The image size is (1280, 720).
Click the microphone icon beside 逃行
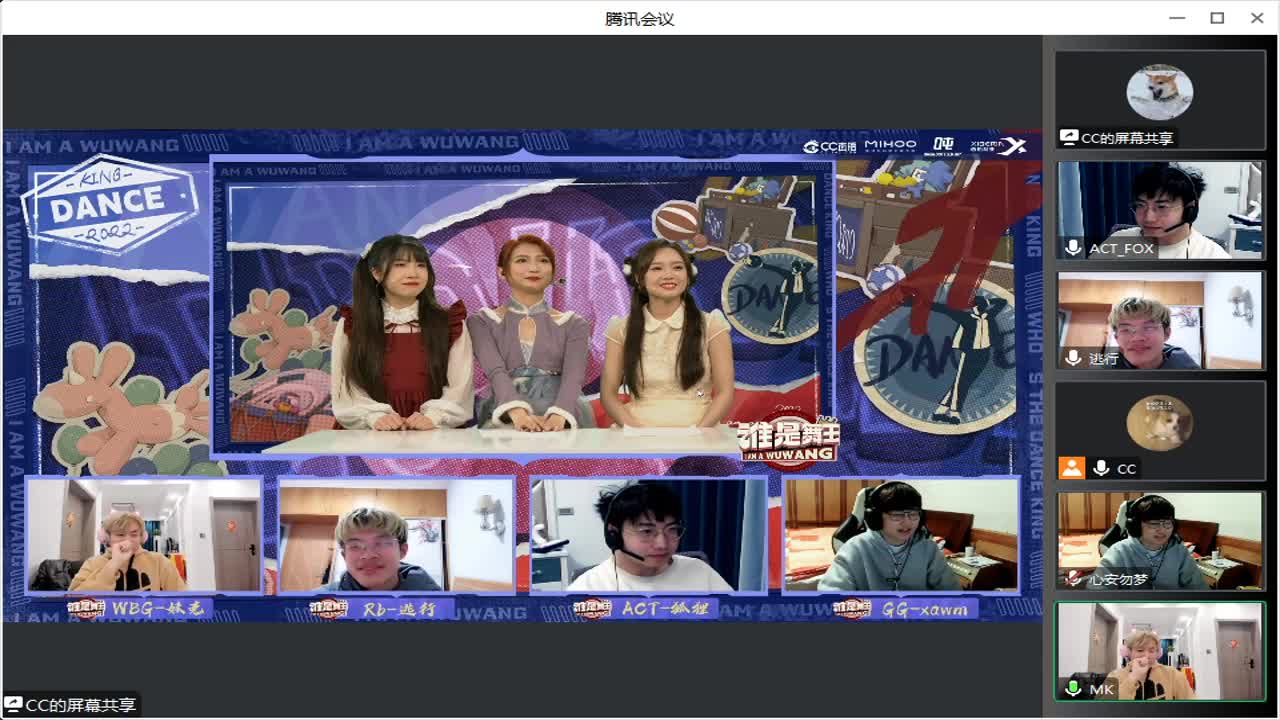pos(1073,358)
